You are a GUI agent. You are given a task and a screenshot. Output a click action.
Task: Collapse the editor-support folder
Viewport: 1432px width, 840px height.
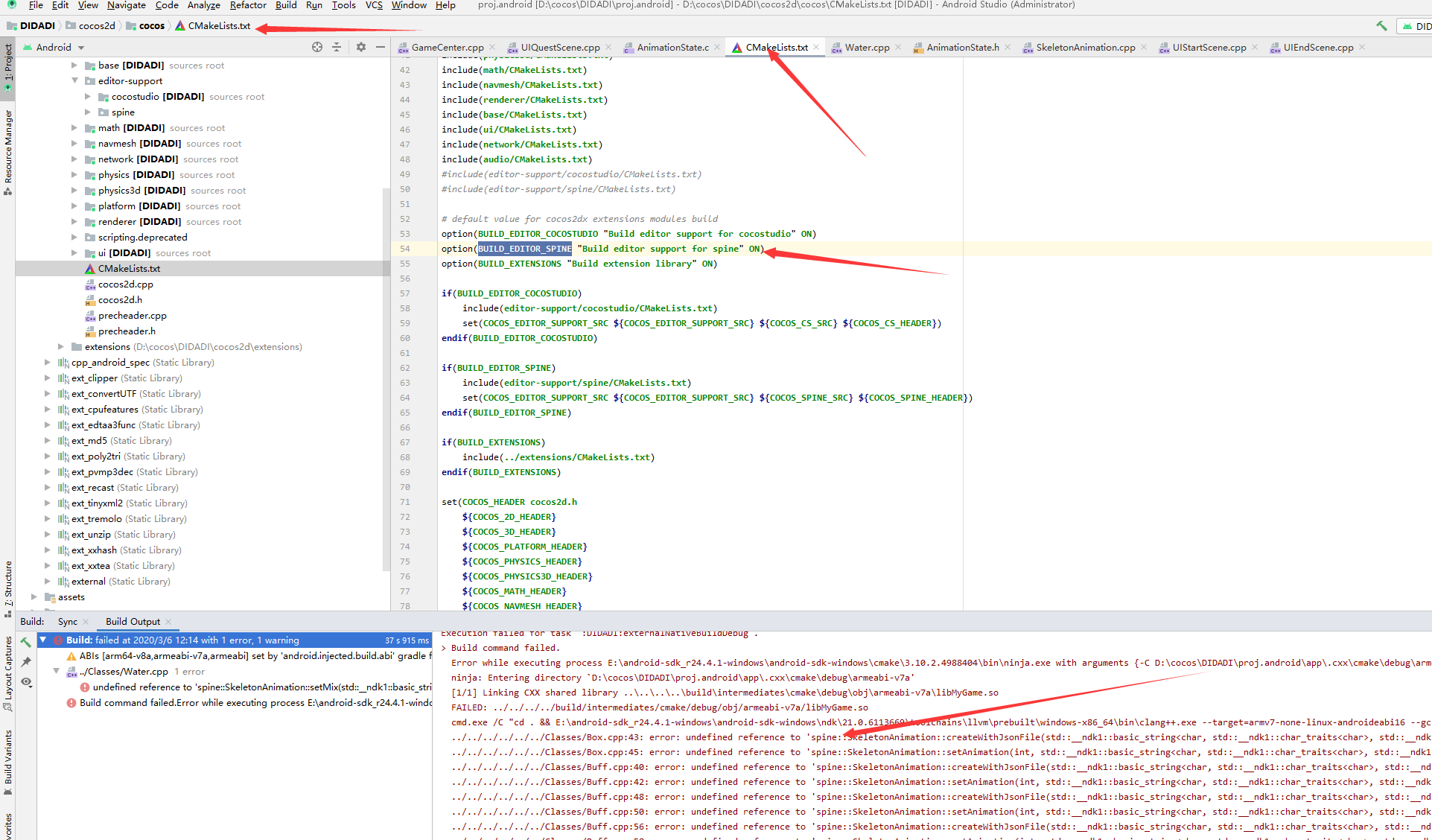click(74, 81)
